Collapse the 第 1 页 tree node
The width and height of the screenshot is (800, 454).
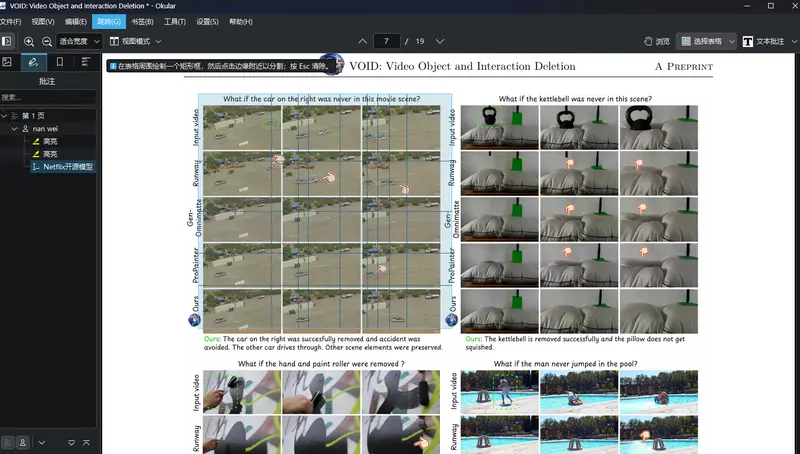[x=5, y=115]
